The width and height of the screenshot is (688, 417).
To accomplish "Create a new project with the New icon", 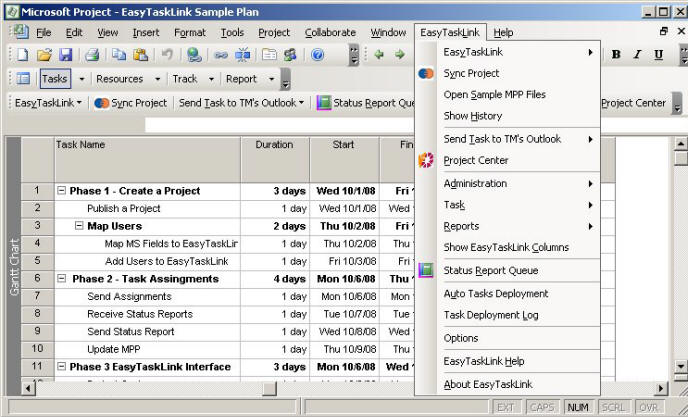I will point(23,54).
